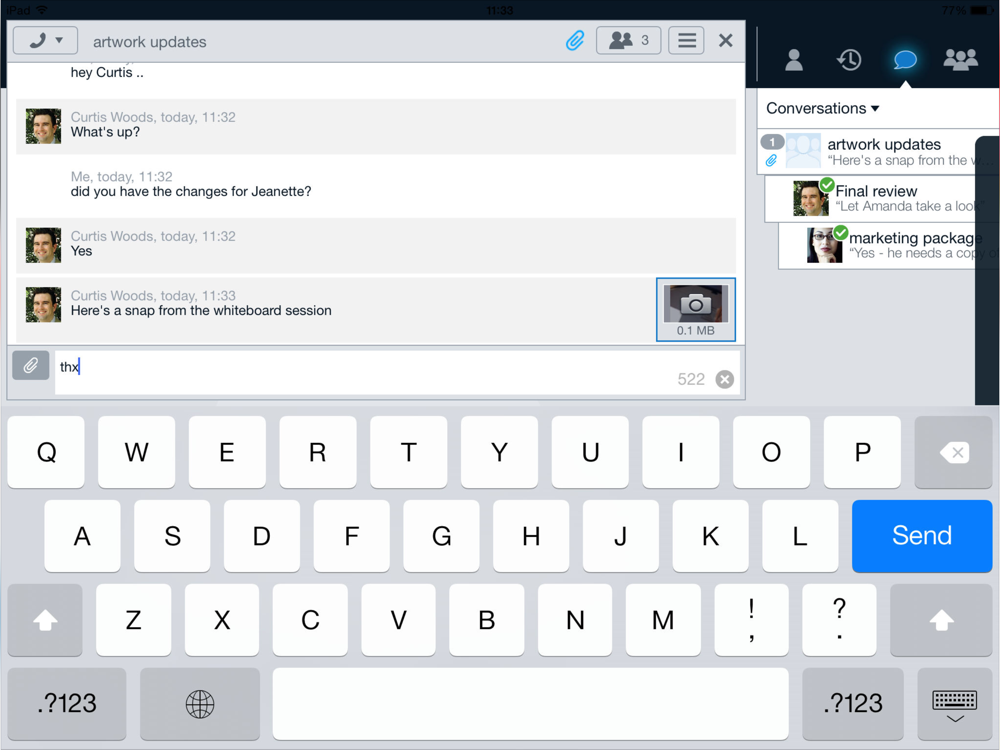Tap the right .?123 key
1000x750 pixels.
click(x=853, y=703)
